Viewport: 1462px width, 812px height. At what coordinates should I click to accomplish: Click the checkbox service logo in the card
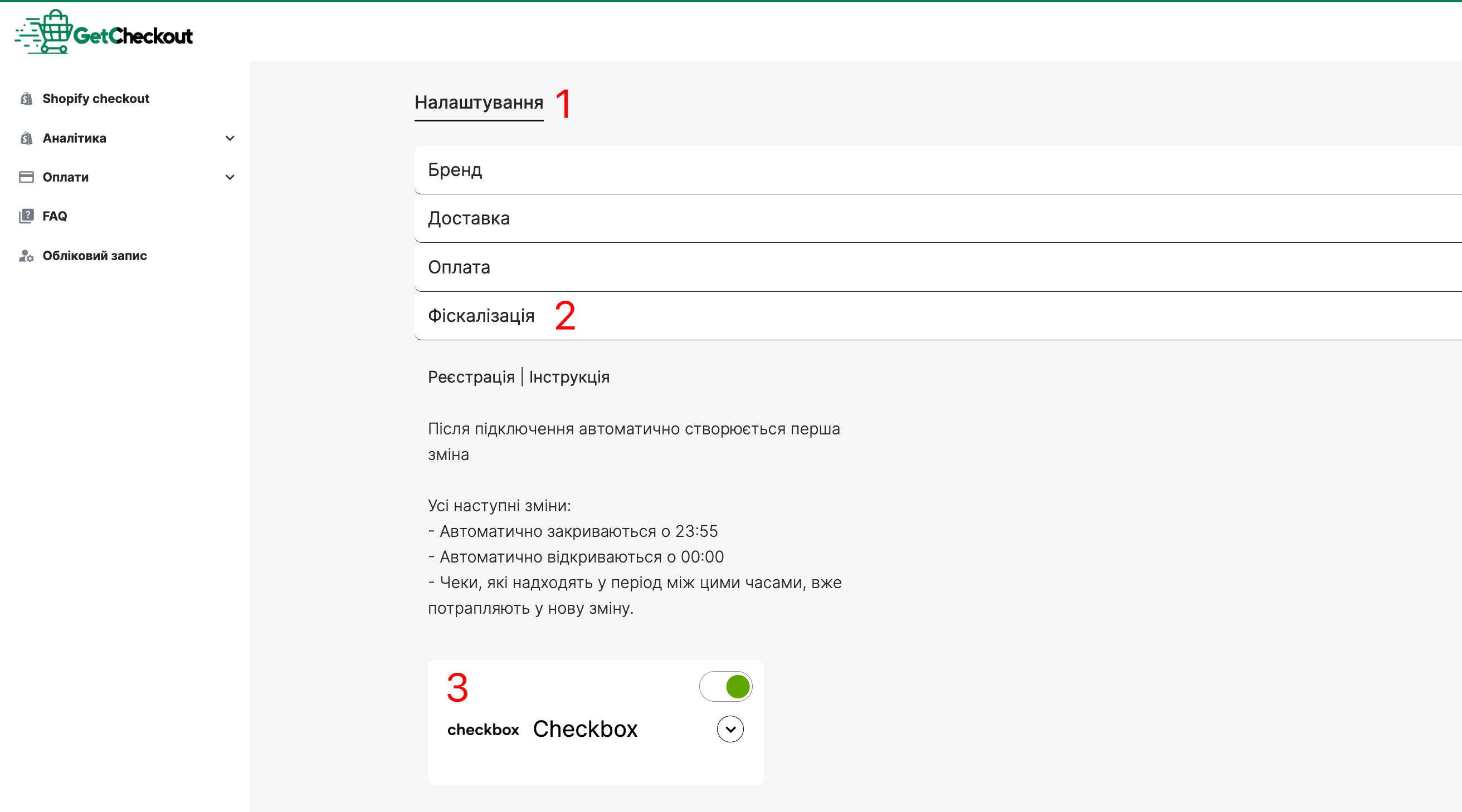pyautogui.click(x=483, y=729)
